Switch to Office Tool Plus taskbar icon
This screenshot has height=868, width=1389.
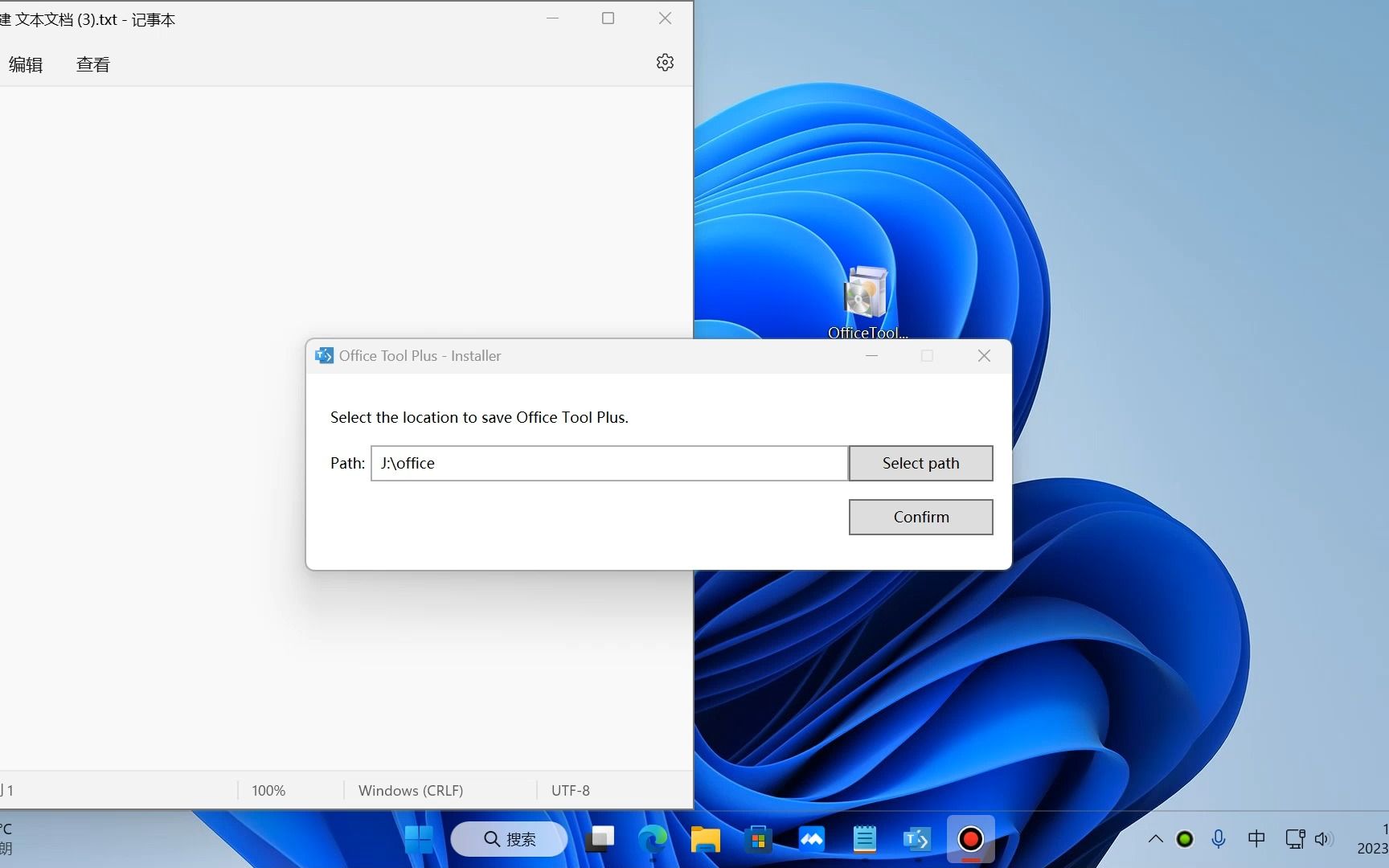[x=917, y=840]
